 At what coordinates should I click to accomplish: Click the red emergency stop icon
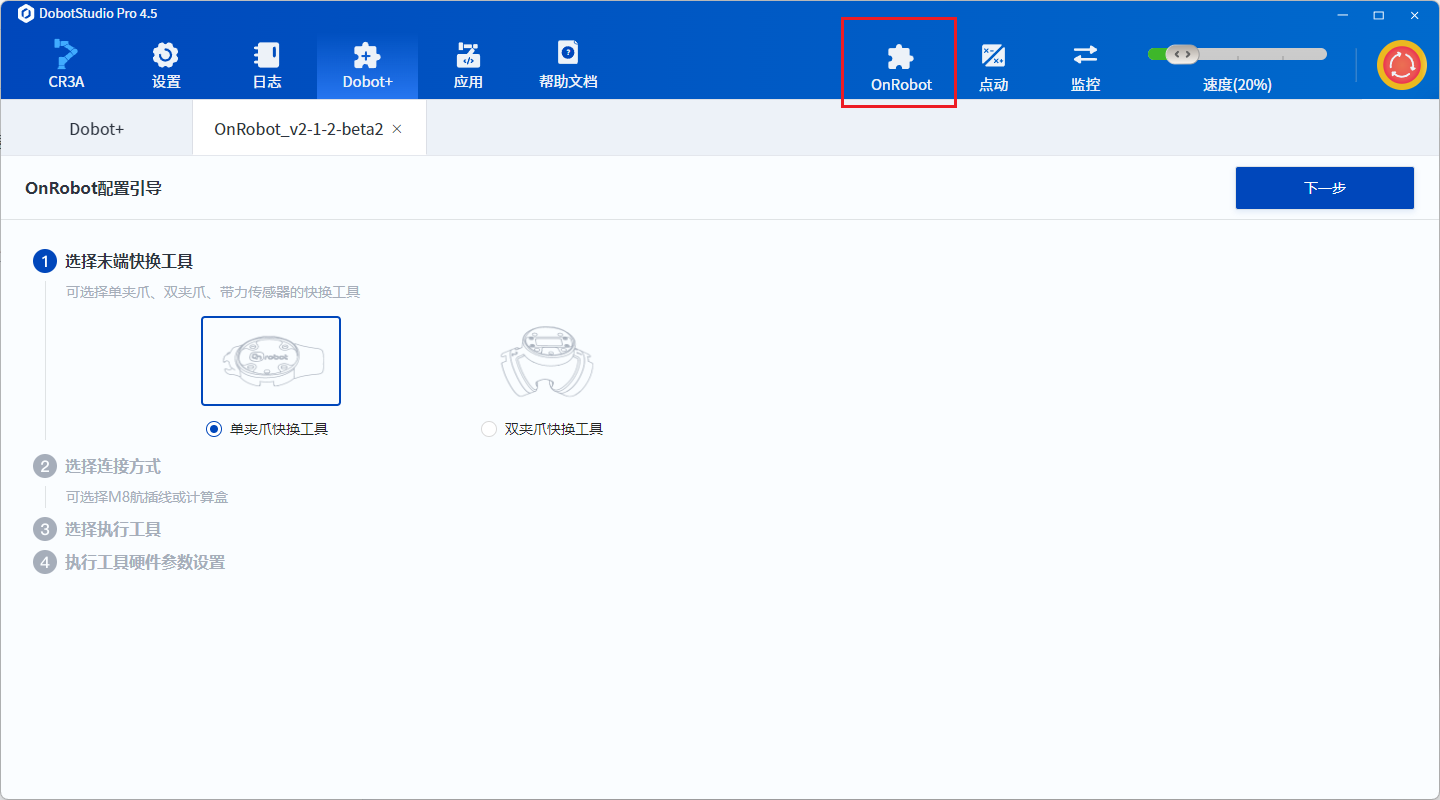(1402, 65)
